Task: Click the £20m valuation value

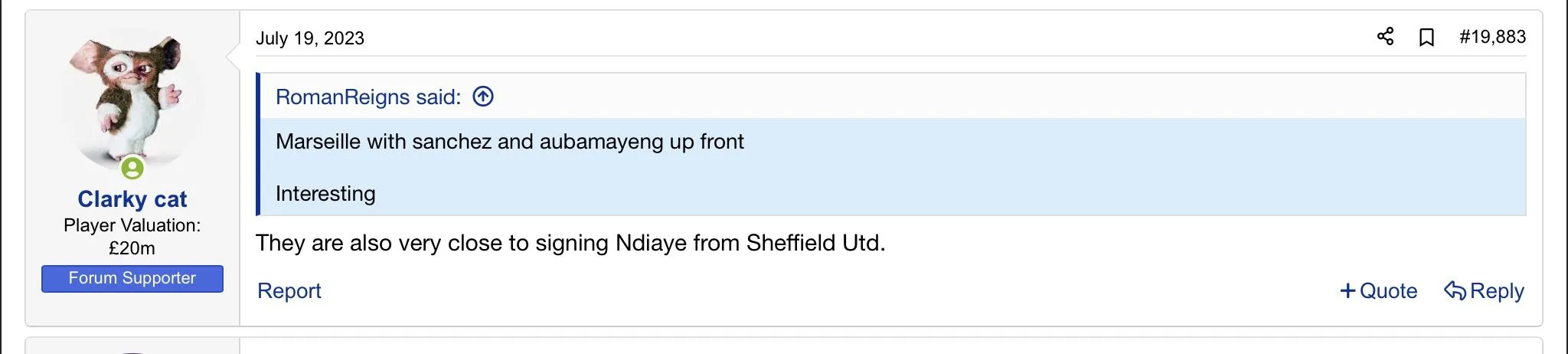Action: (x=132, y=248)
